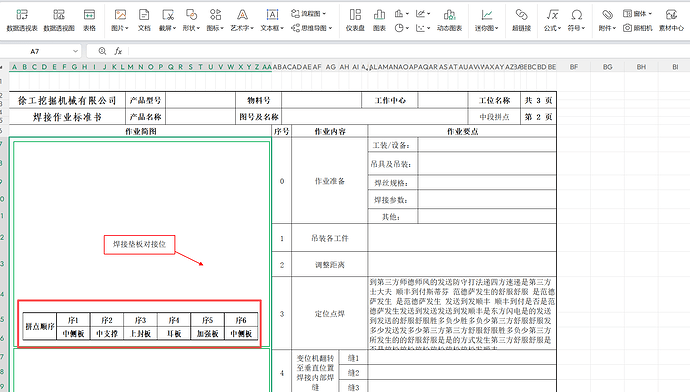Click the 调整距离 cell
Viewport: 690px width, 392px height.
pyautogui.click(x=330, y=265)
